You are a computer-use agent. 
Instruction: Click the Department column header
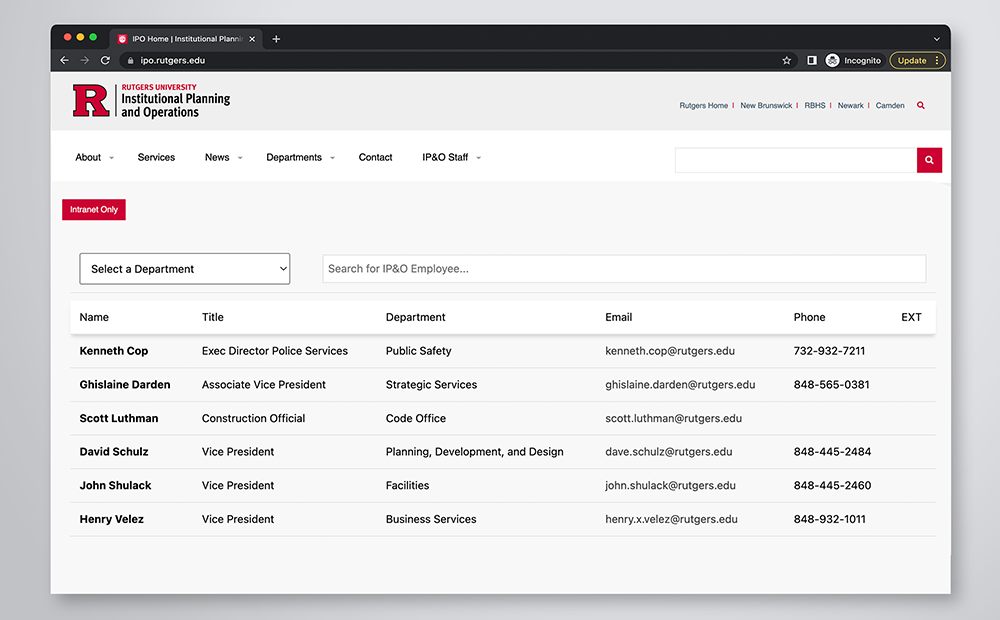click(x=415, y=318)
